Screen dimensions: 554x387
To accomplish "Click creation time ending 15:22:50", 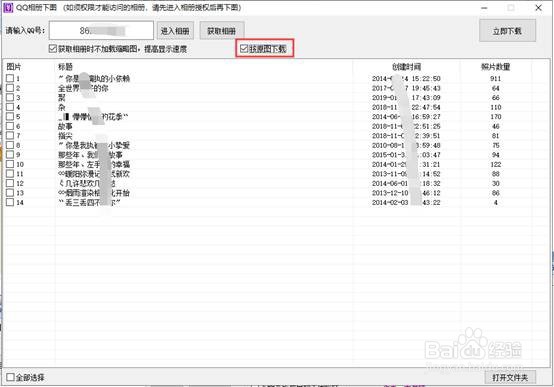I will 406,78.
